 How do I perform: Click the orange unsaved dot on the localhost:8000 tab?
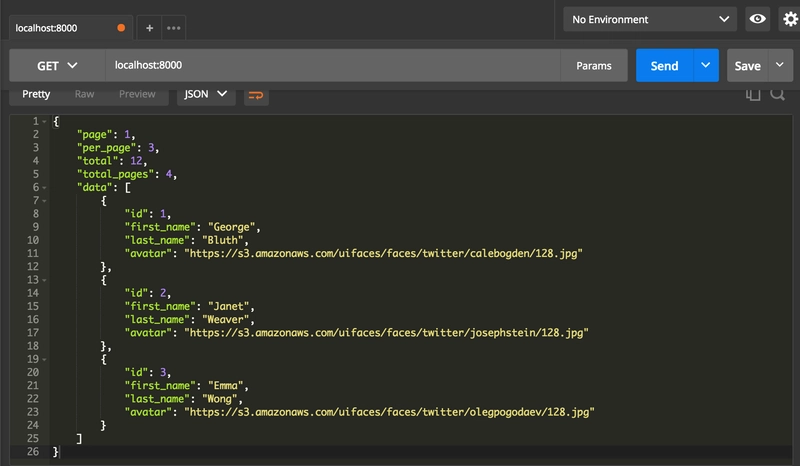click(121, 27)
